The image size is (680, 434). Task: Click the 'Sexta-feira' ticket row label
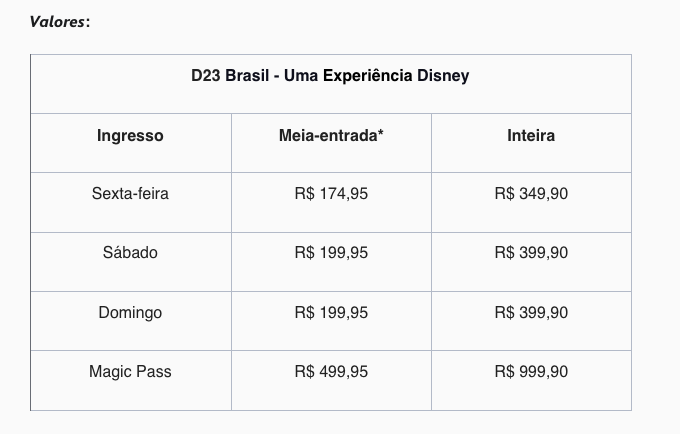click(x=130, y=194)
